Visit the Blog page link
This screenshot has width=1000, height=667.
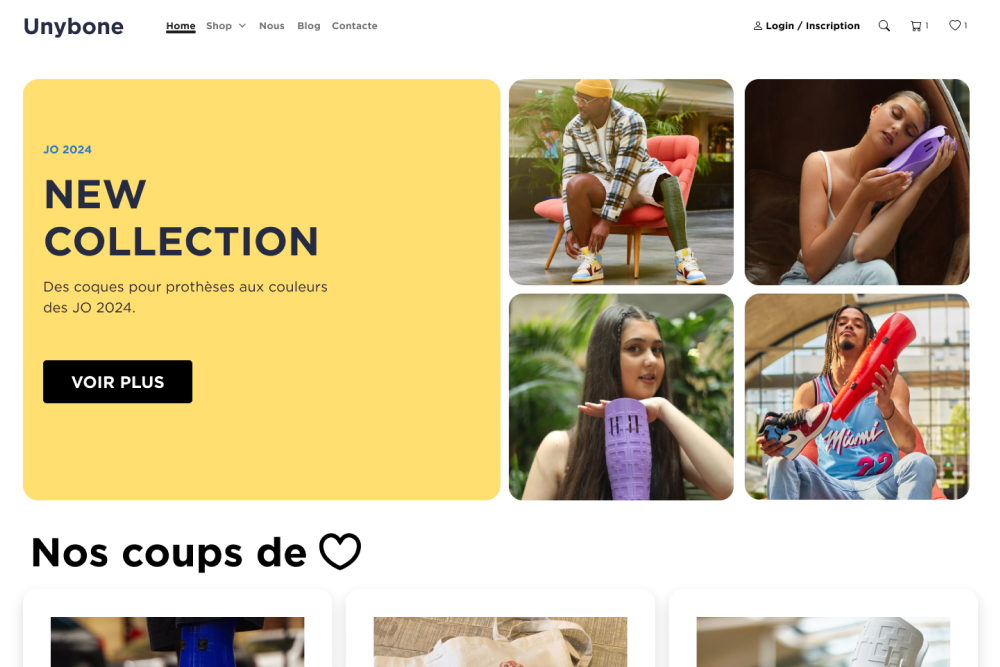coord(309,26)
